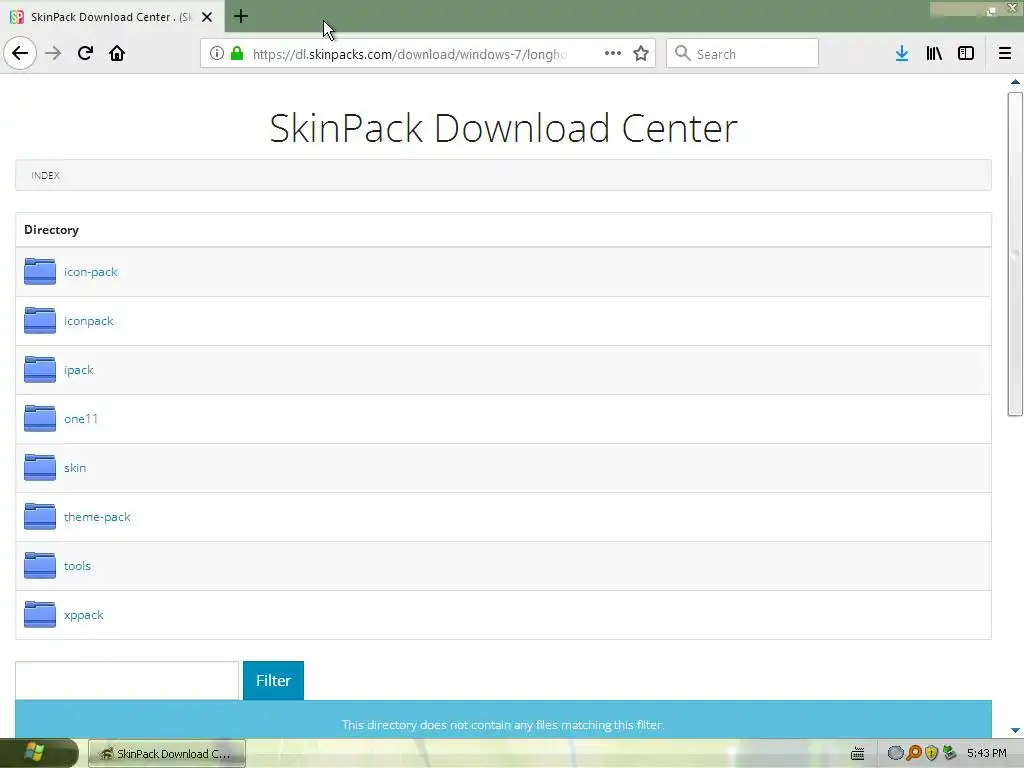The image size is (1024, 768).
Task: Open the iconpack directory link
Action: pos(89,321)
